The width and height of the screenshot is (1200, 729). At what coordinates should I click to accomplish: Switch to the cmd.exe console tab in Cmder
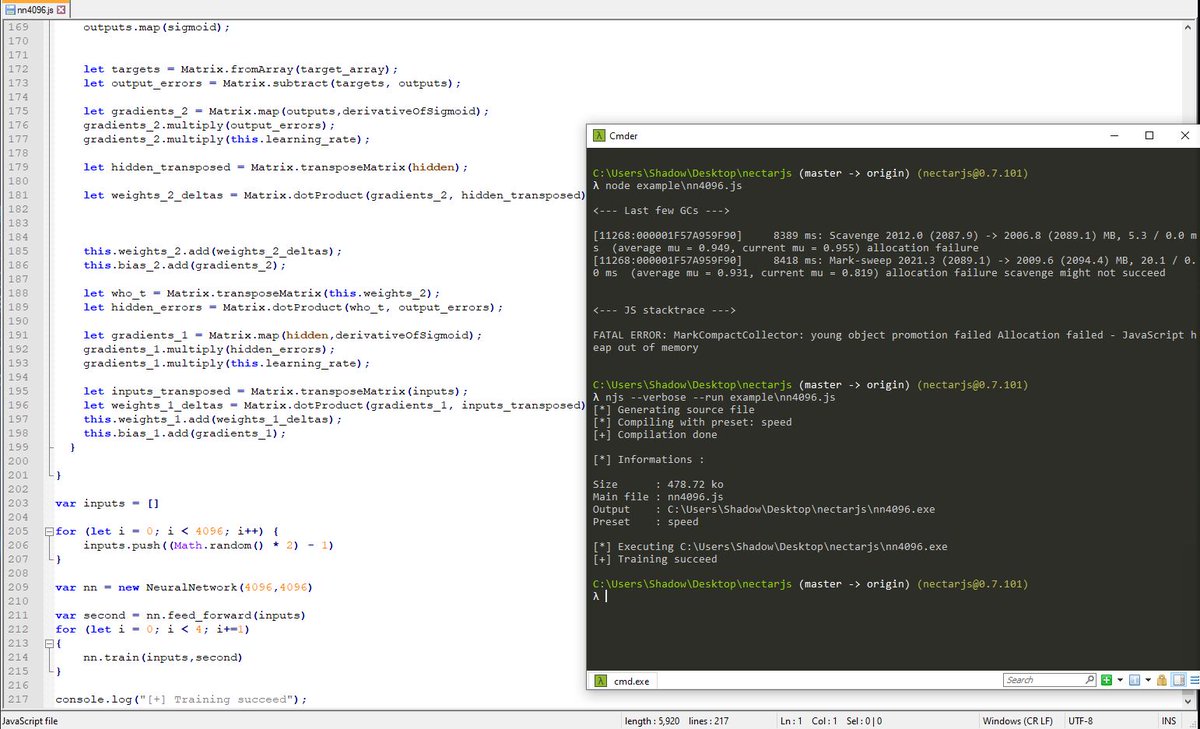[622, 680]
